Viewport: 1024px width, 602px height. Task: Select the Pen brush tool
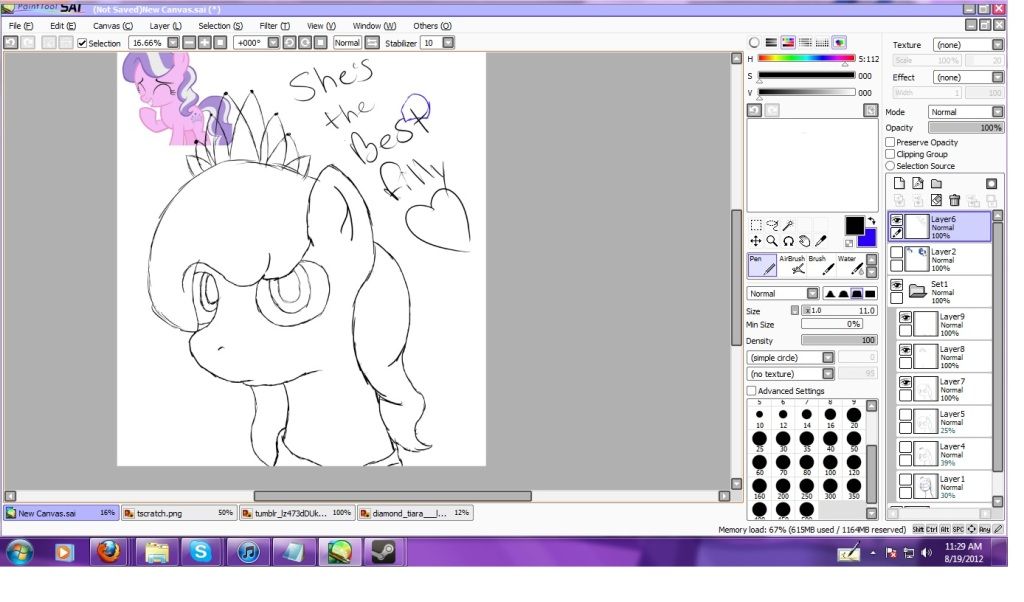pos(762,265)
